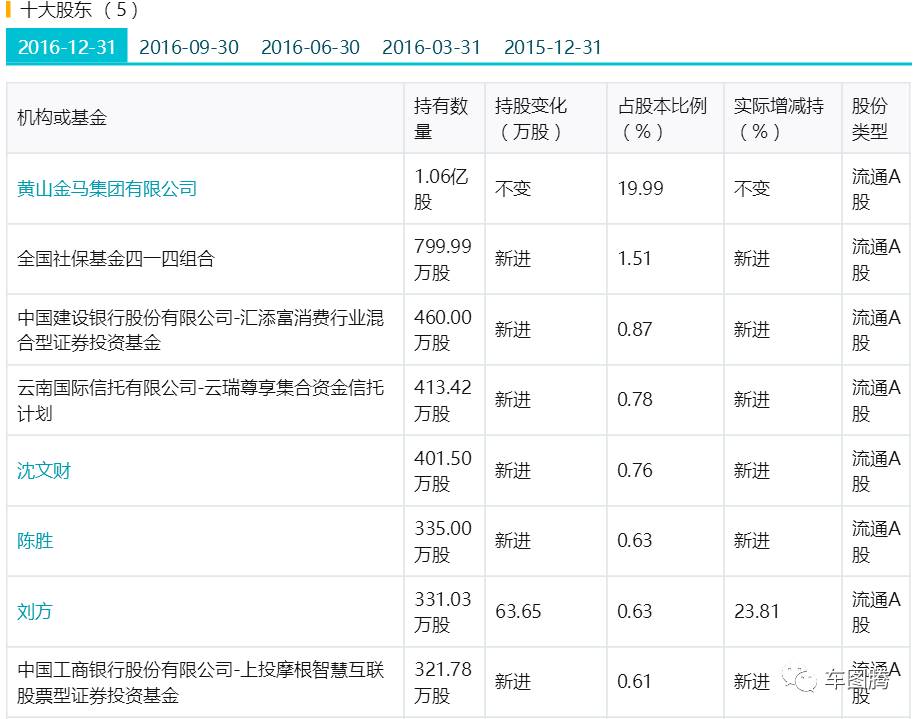Screen dimensions: 919x719
Task: Click the 1.51 share ratio cell
Action: [634, 259]
